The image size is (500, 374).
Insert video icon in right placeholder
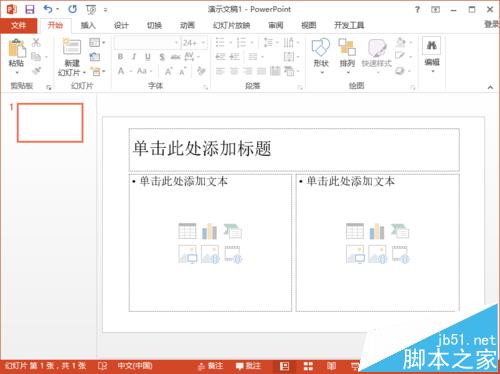(400, 254)
